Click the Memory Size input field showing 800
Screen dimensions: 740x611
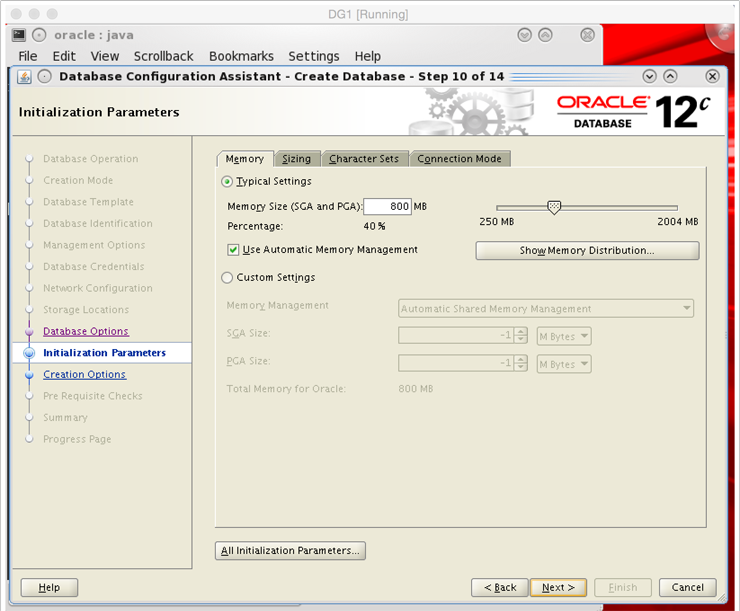click(x=387, y=207)
